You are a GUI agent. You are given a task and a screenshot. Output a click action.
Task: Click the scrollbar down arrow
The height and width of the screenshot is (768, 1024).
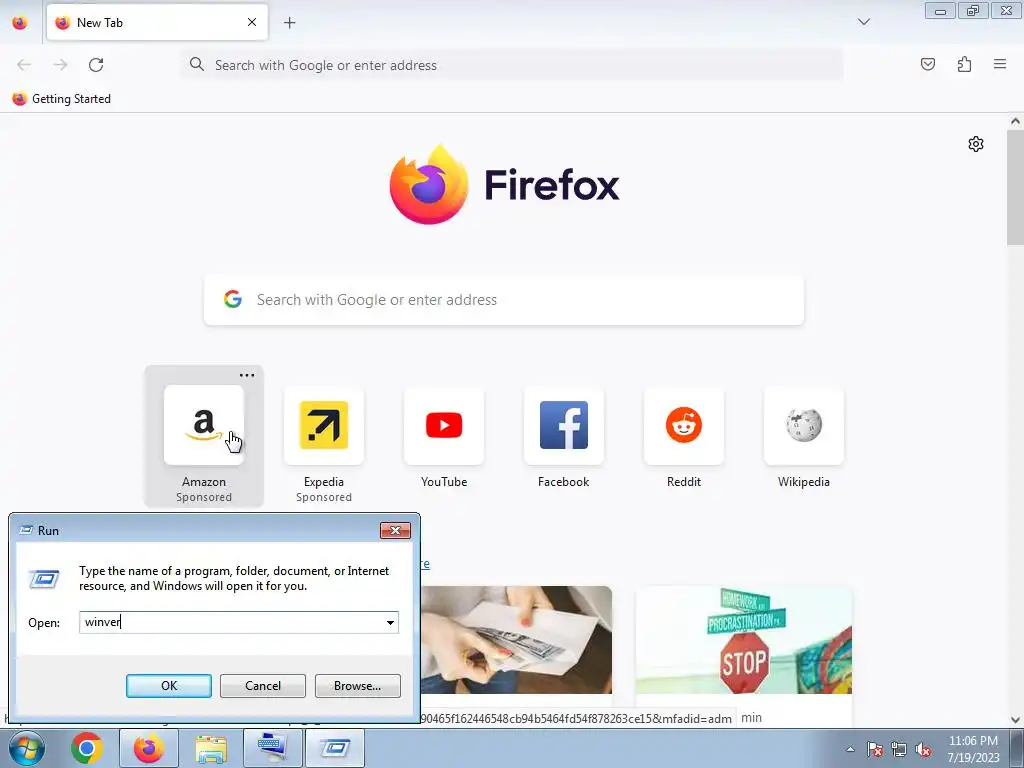(x=1015, y=720)
